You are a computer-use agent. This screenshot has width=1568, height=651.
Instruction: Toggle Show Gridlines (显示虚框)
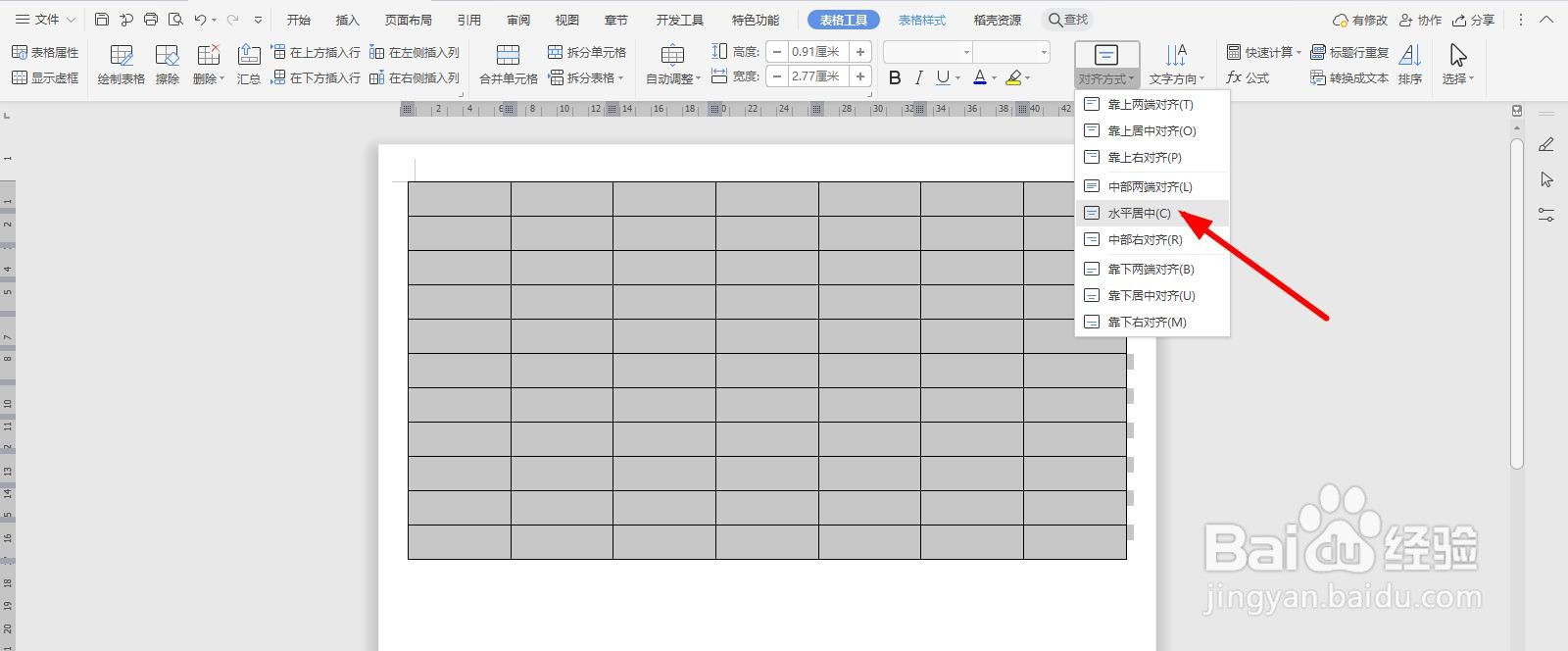(45, 77)
